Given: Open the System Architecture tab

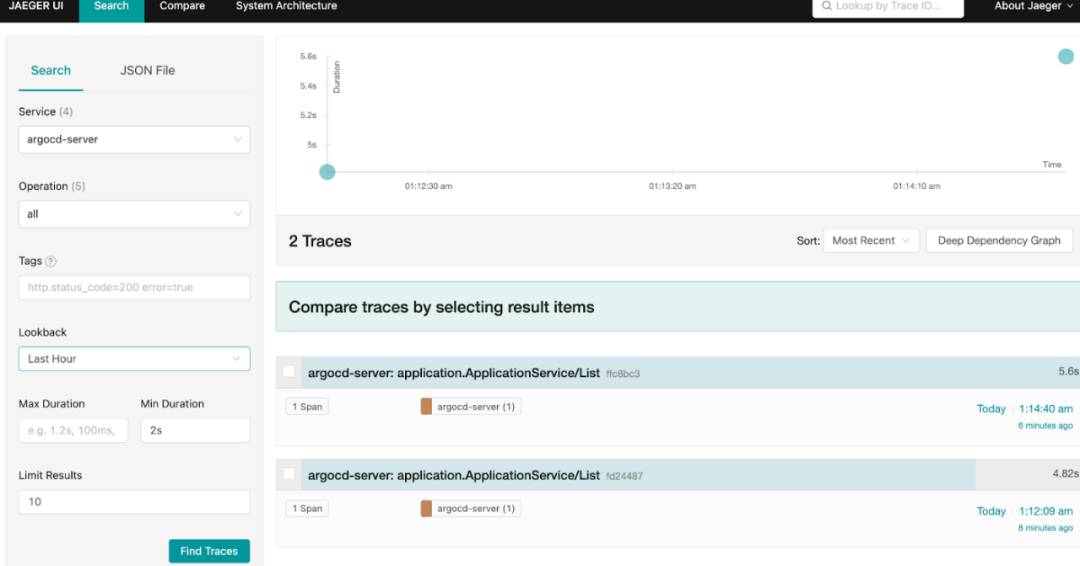Looking at the screenshot, I should [287, 6].
